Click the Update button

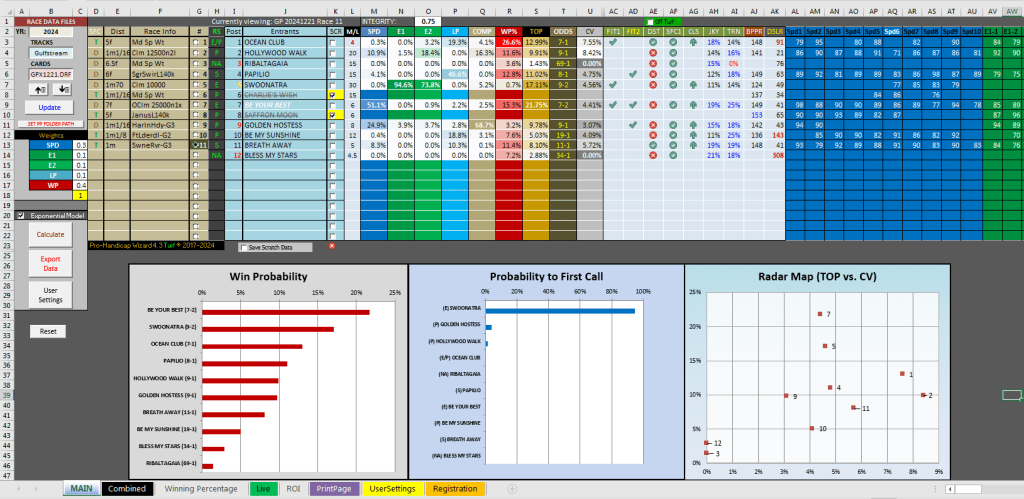click(49, 106)
